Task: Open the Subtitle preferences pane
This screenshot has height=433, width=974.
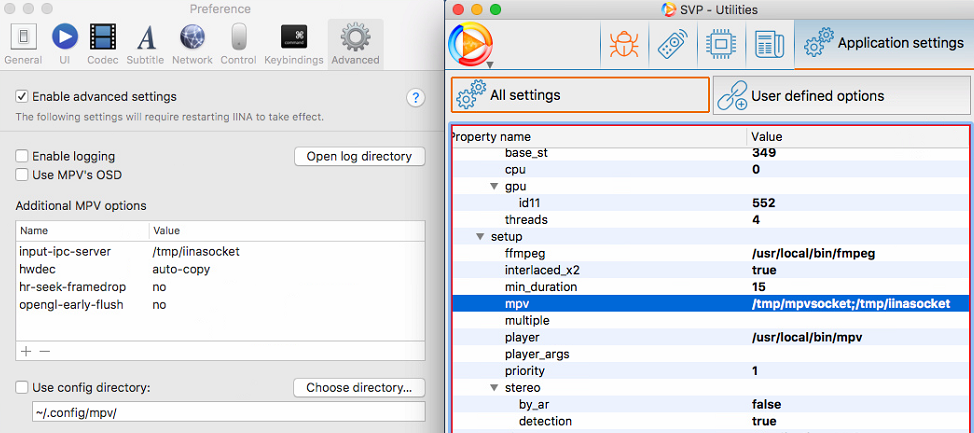Action: [145, 42]
